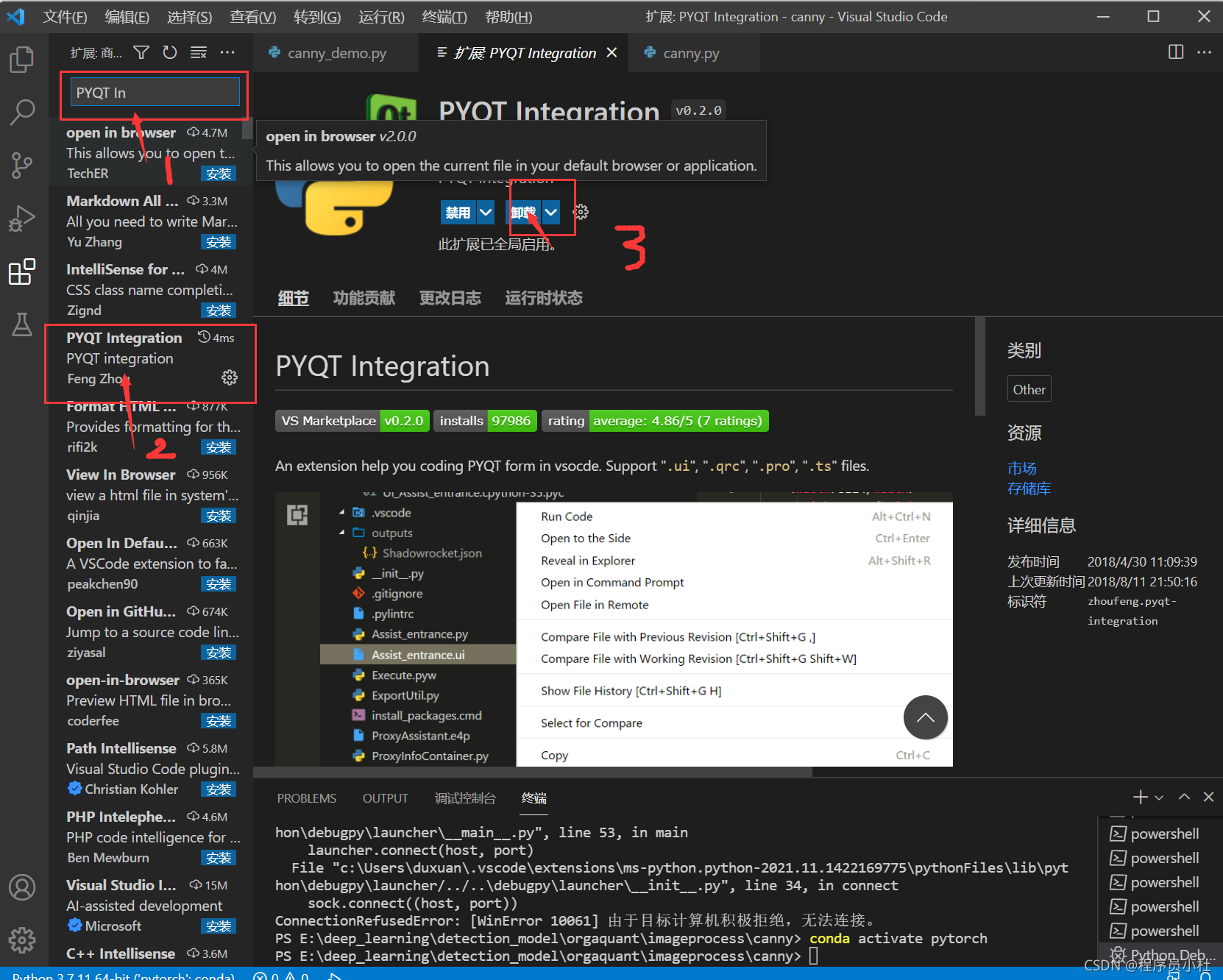Image resolution: width=1223 pixels, height=980 pixels.
Task: Open the Terminal menu (终端)
Action: 444,17
